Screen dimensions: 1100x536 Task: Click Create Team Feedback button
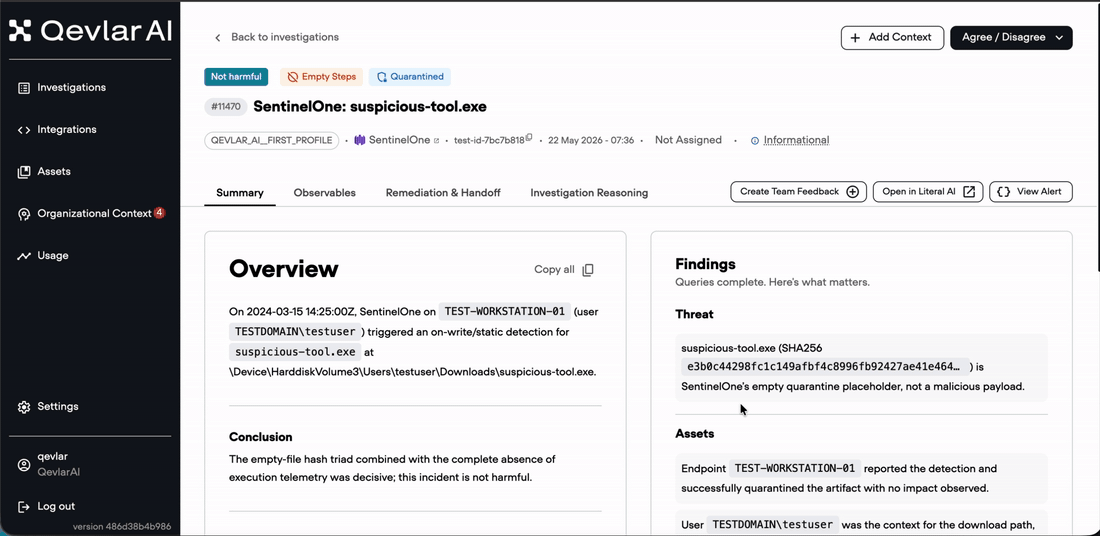click(x=798, y=192)
